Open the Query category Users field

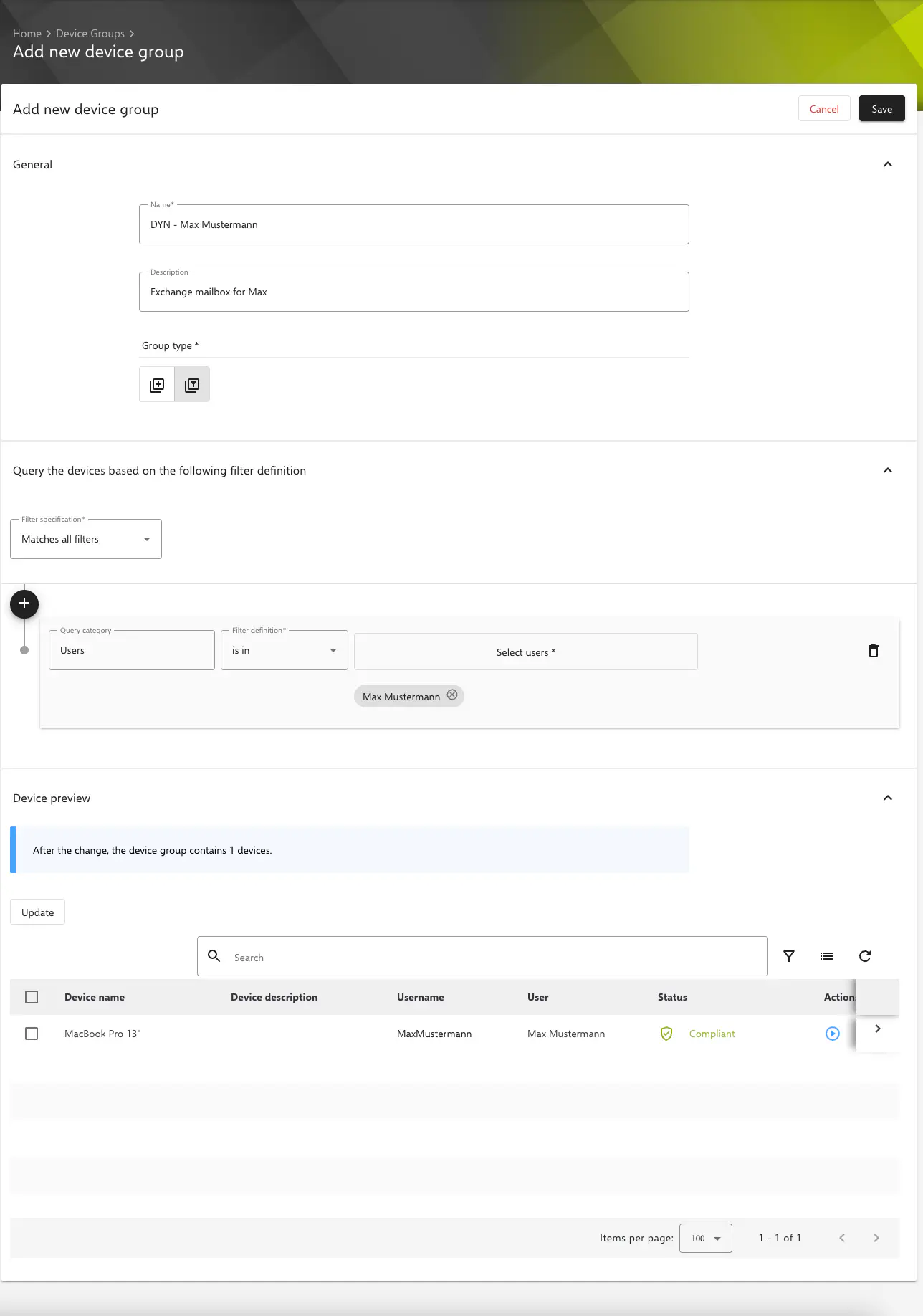(132, 650)
